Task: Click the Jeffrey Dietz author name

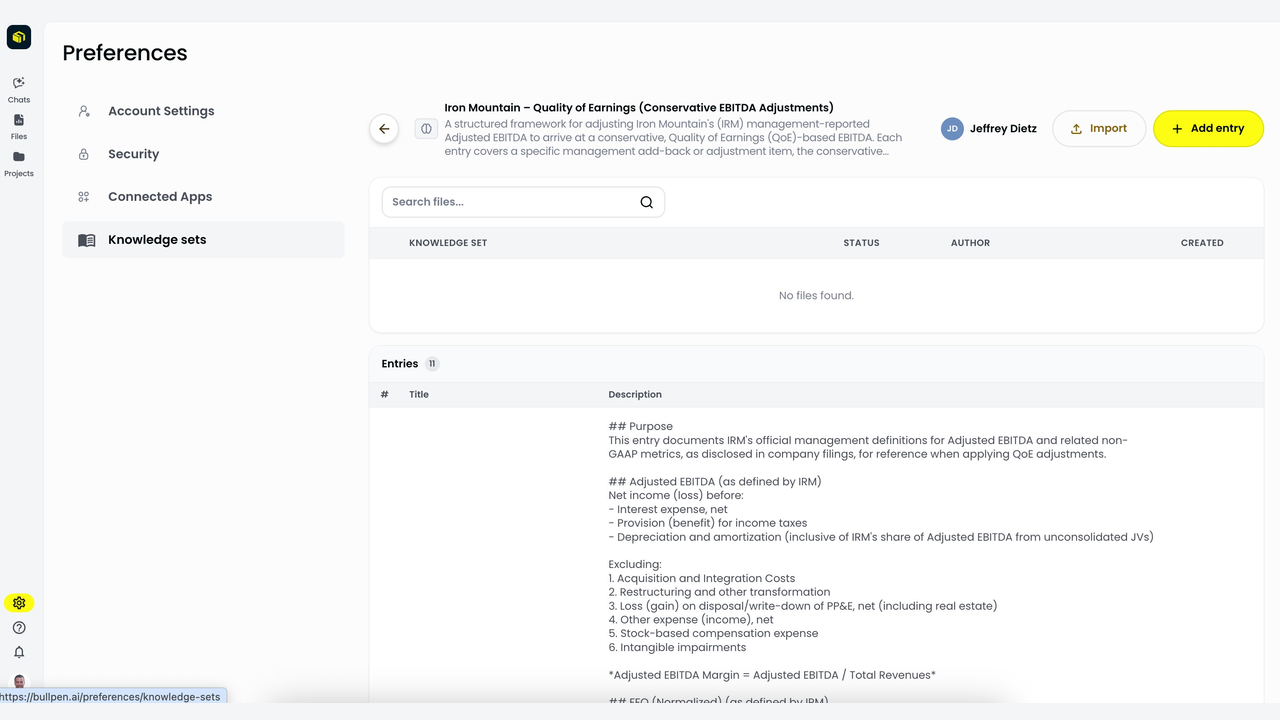Action: pos(1003,129)
